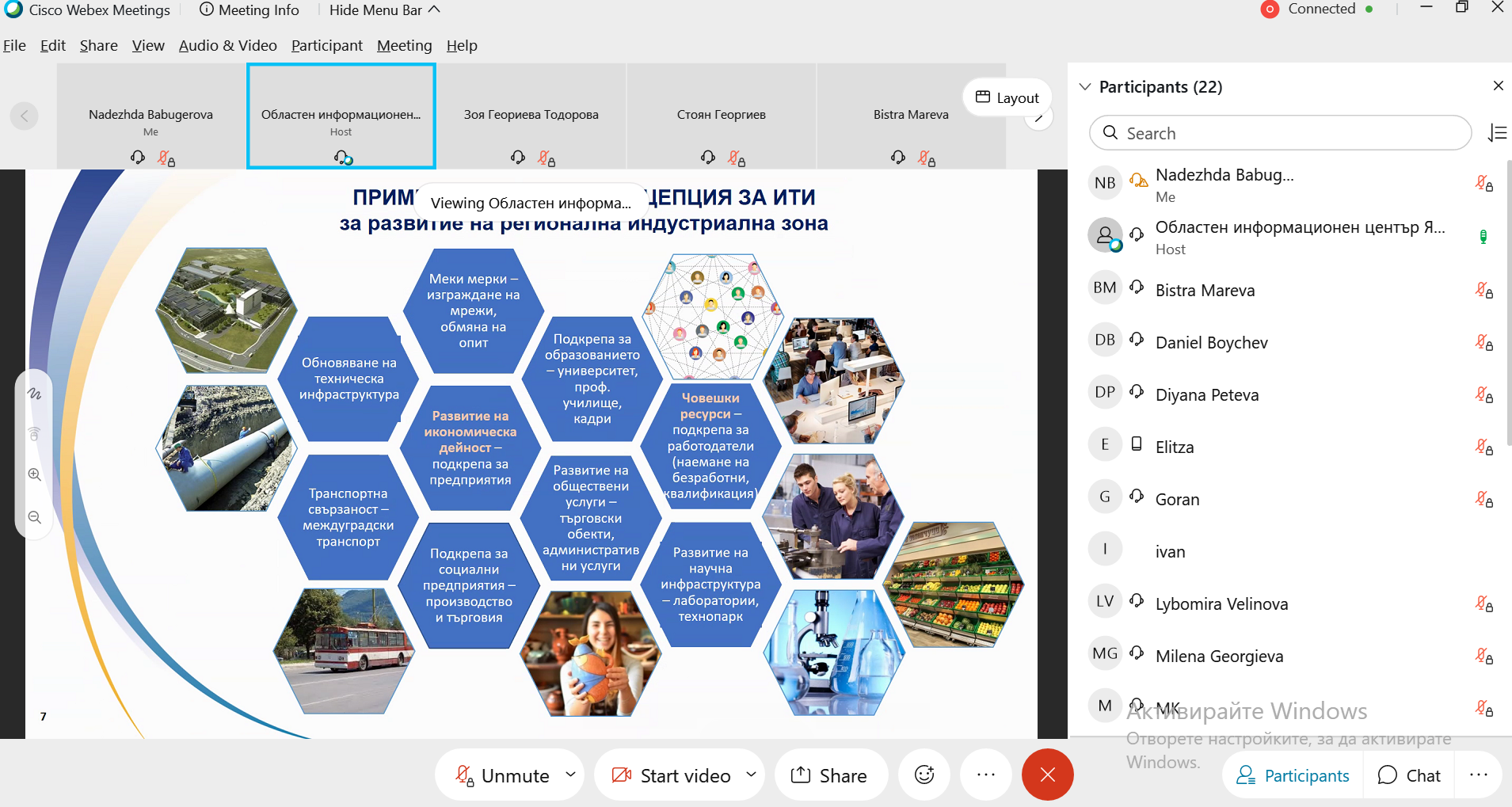Open remote control touch icon on side toolbar
Image resolution: width=1512 pixels, height=807 pixels.
pyautogui.click(x=34, y=433)
